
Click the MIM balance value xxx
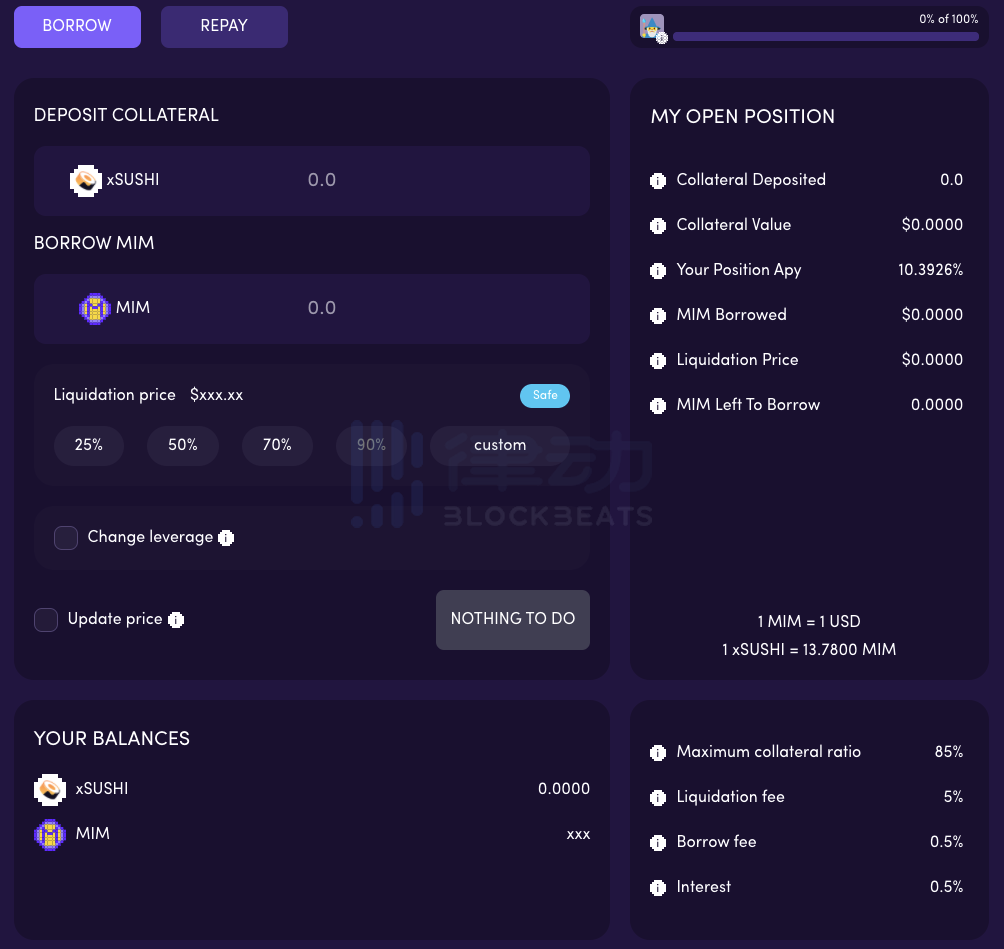(578, 834)
